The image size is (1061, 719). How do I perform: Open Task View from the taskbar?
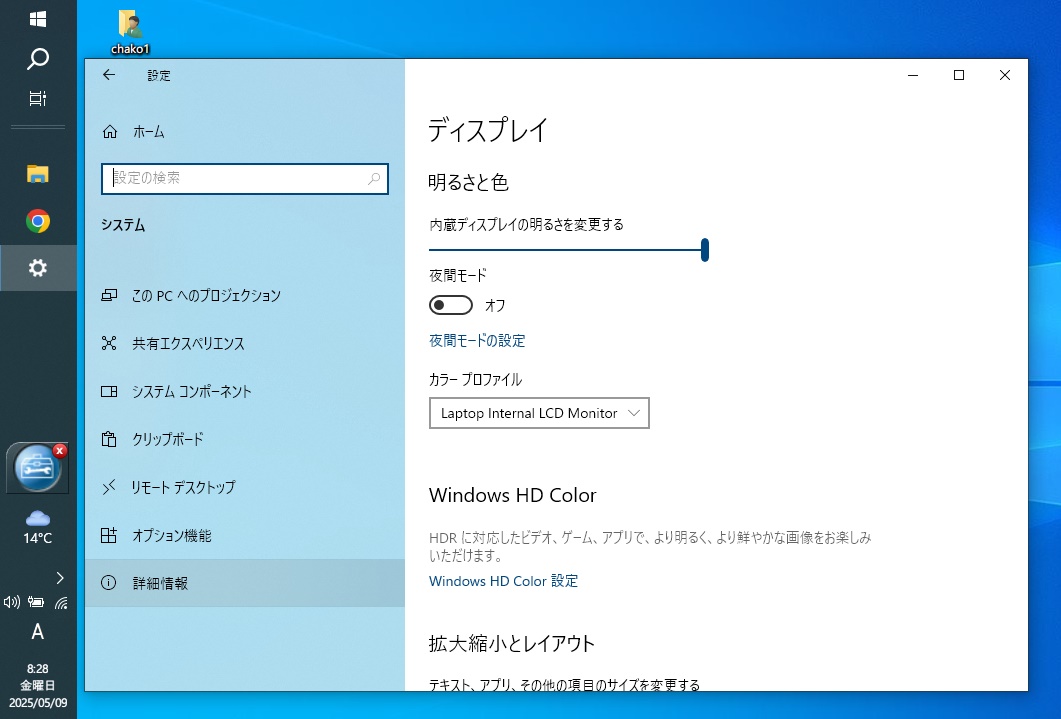(x=38, y=99)
